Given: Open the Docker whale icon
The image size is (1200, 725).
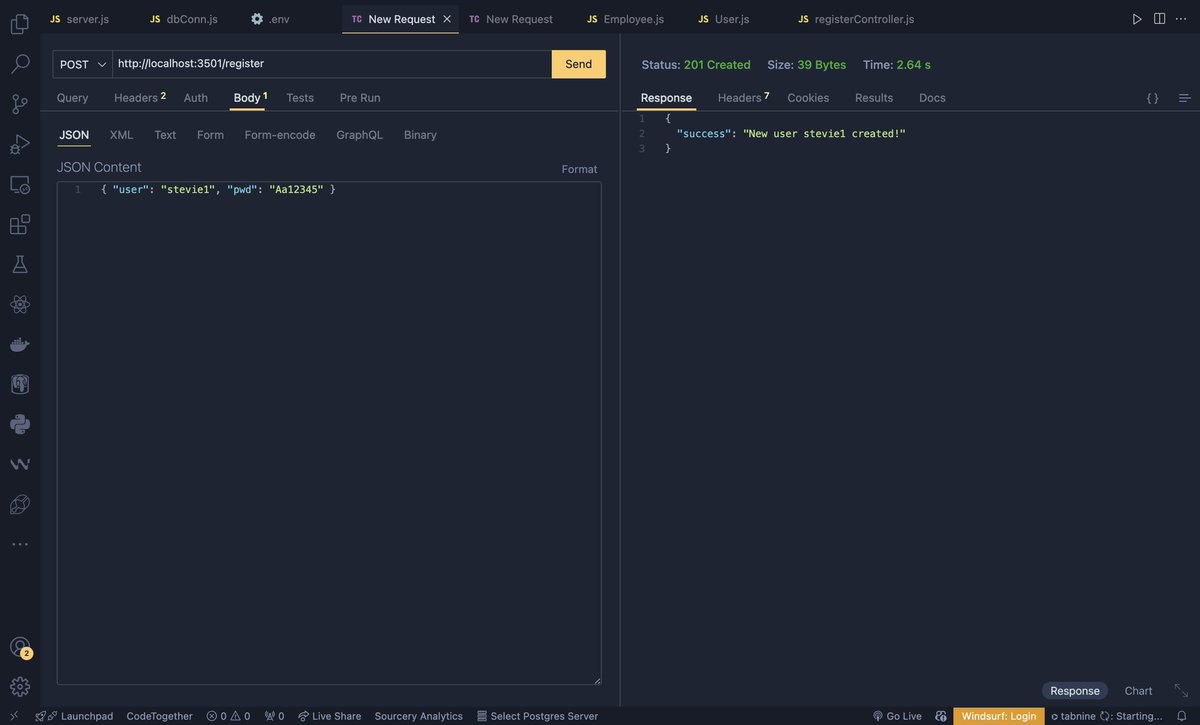Looking at the screenshot, I should coord(19,344).
